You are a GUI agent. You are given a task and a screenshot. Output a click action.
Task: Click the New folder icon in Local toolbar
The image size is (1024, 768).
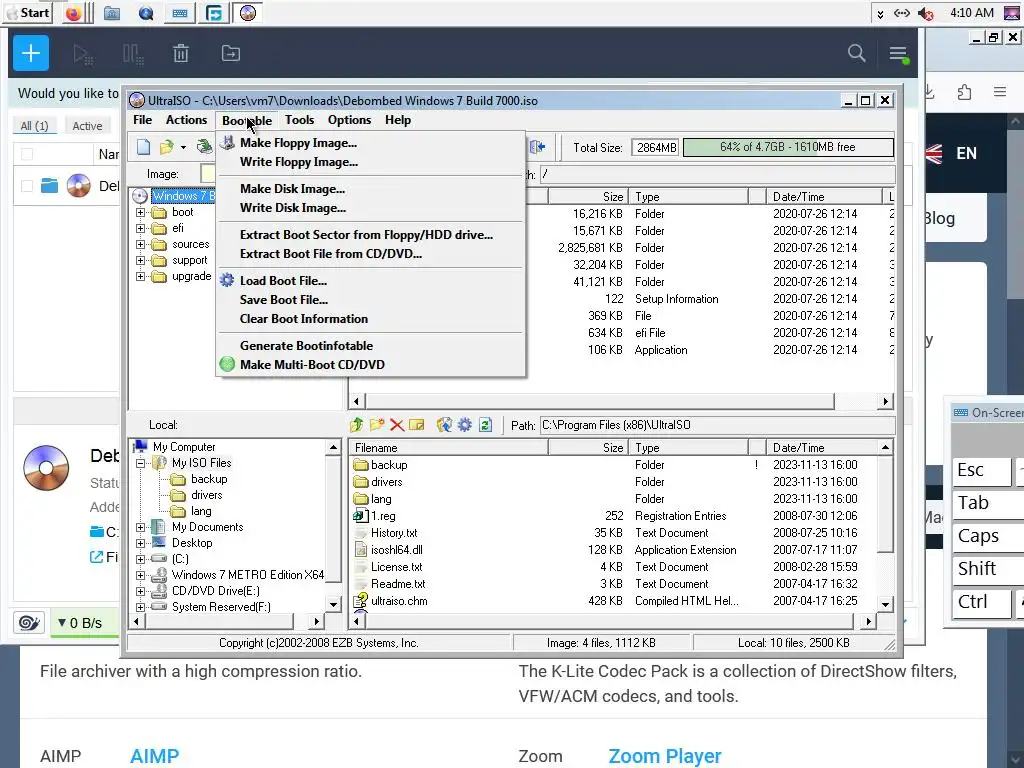pos(377,425)
